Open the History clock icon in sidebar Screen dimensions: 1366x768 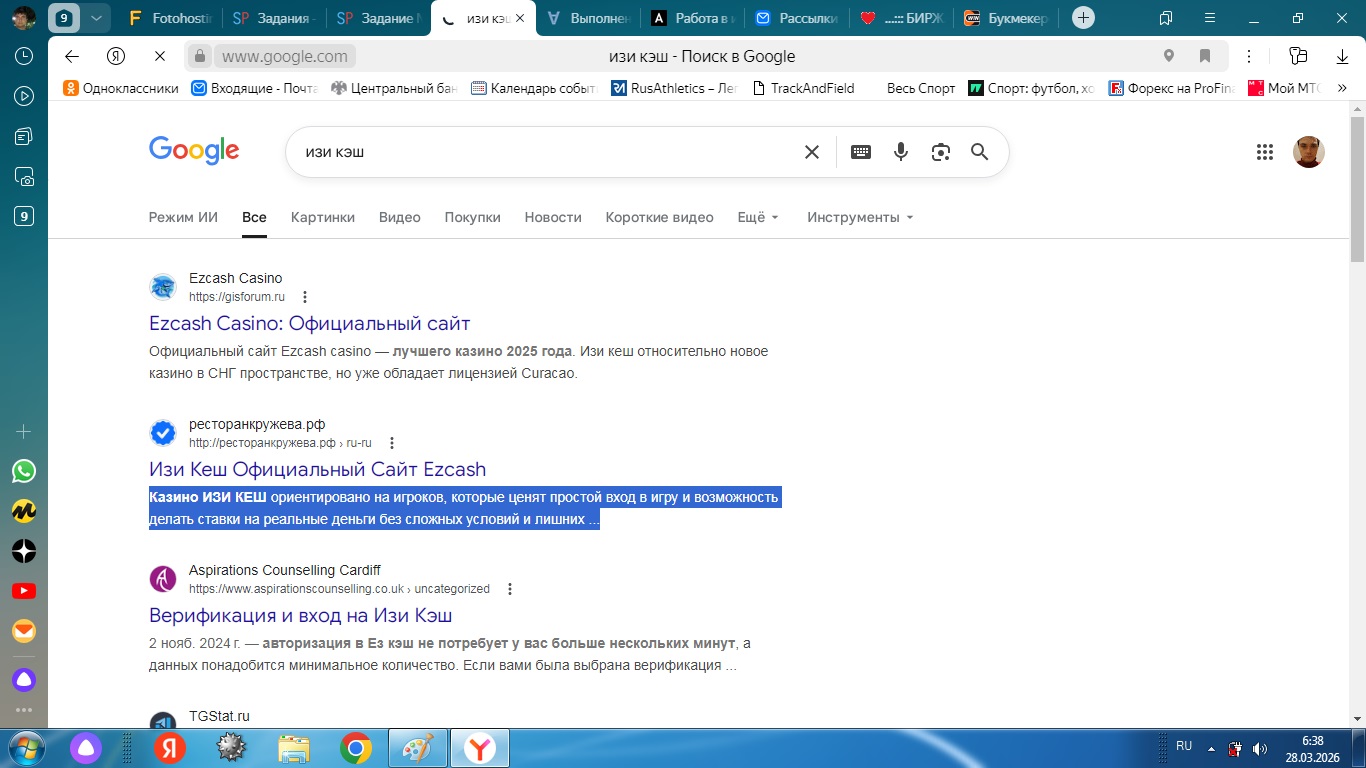(24, 56)
